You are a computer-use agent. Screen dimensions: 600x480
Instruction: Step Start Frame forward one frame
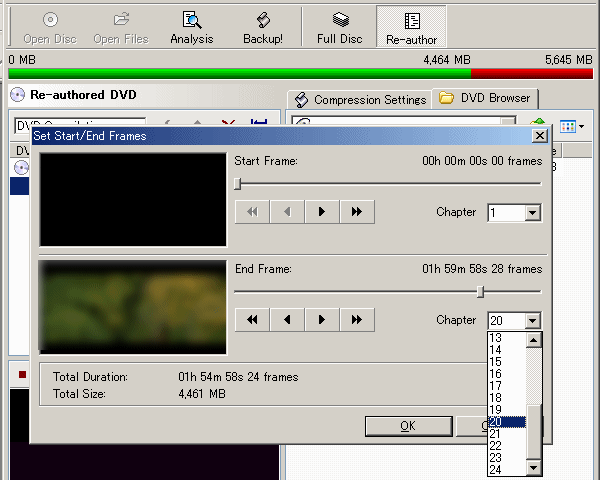click(x=321, y=212)
